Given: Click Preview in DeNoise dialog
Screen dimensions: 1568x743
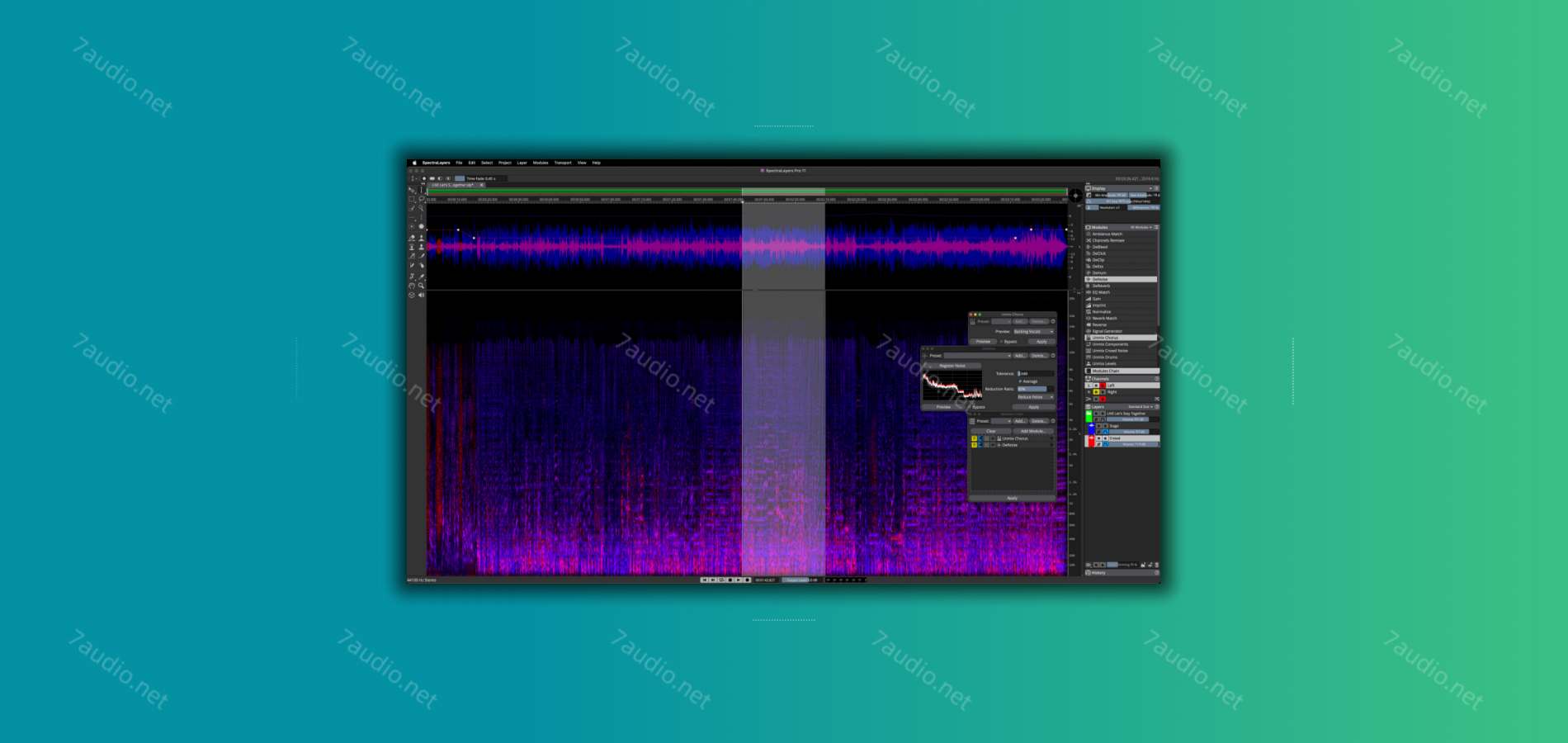Looking at the screenshot, I should (943, 407).
